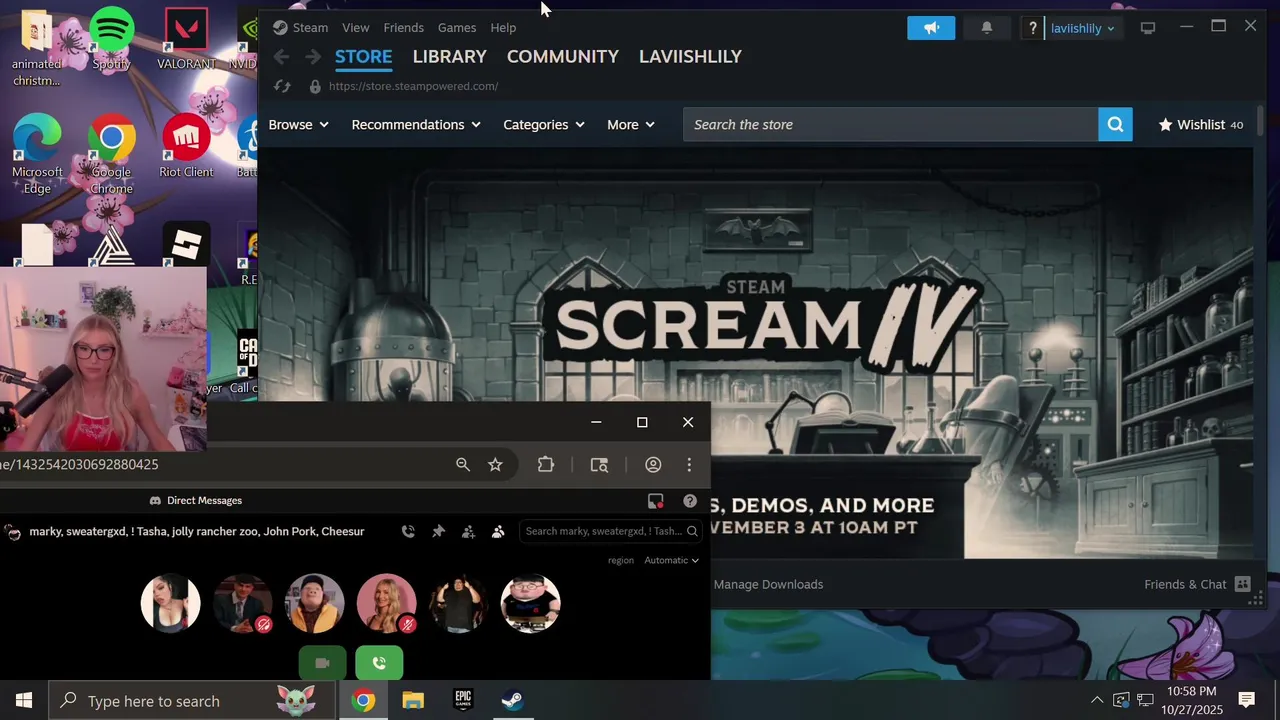1280x720 pixels.
Task: Click the Steam announcements megaphone button
Action: pyautogui.click(x=931, y=28)
